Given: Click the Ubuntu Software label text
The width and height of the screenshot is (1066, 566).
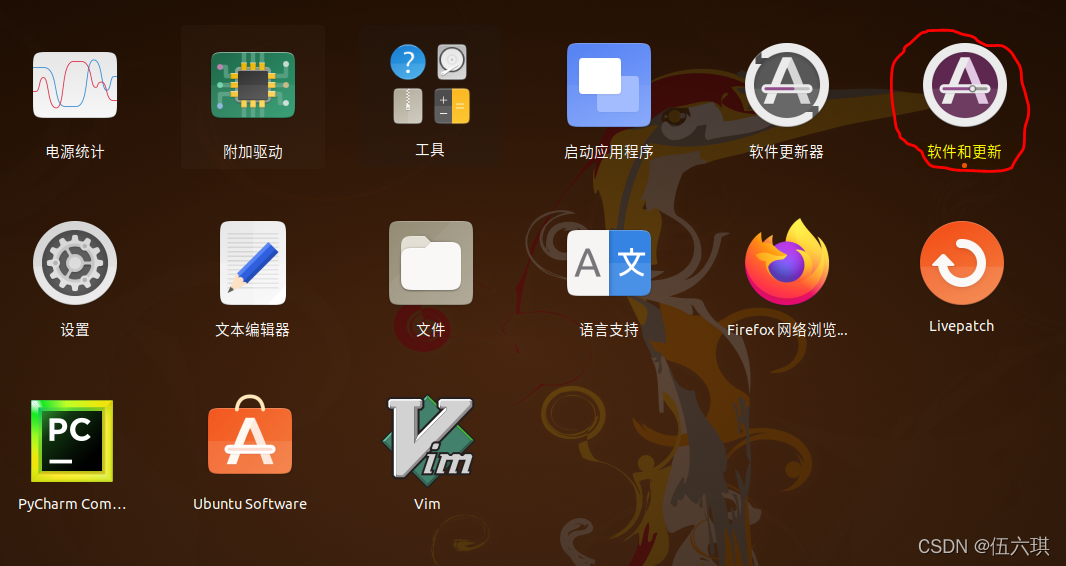Looking at the screenshot, I should pos(250,504).
